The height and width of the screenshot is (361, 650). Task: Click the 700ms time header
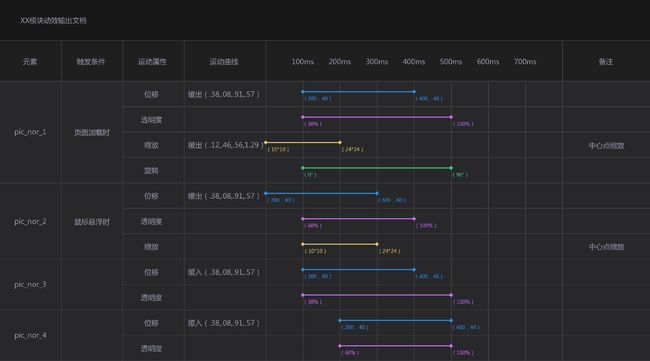pos(525,62)
